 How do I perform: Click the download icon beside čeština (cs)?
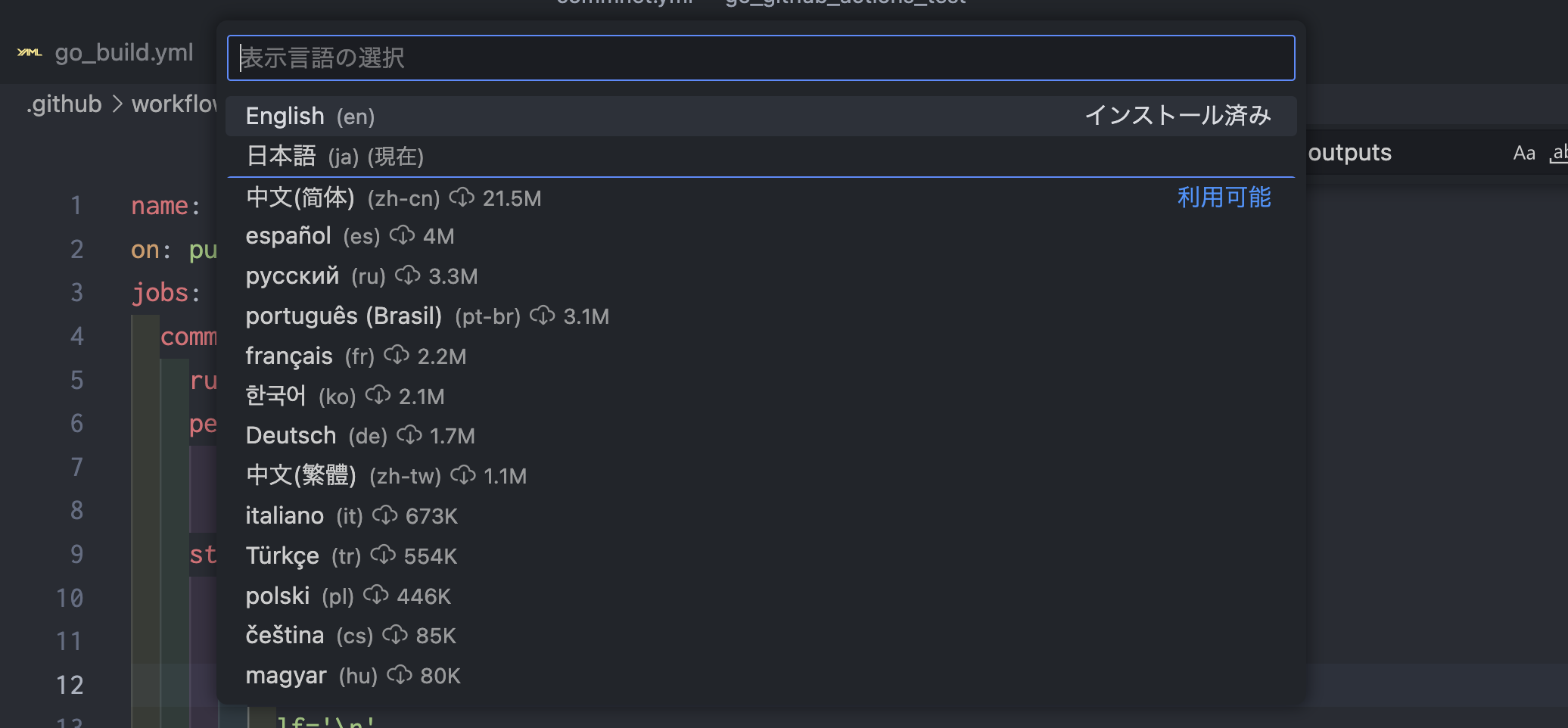(x=394, y=635)
